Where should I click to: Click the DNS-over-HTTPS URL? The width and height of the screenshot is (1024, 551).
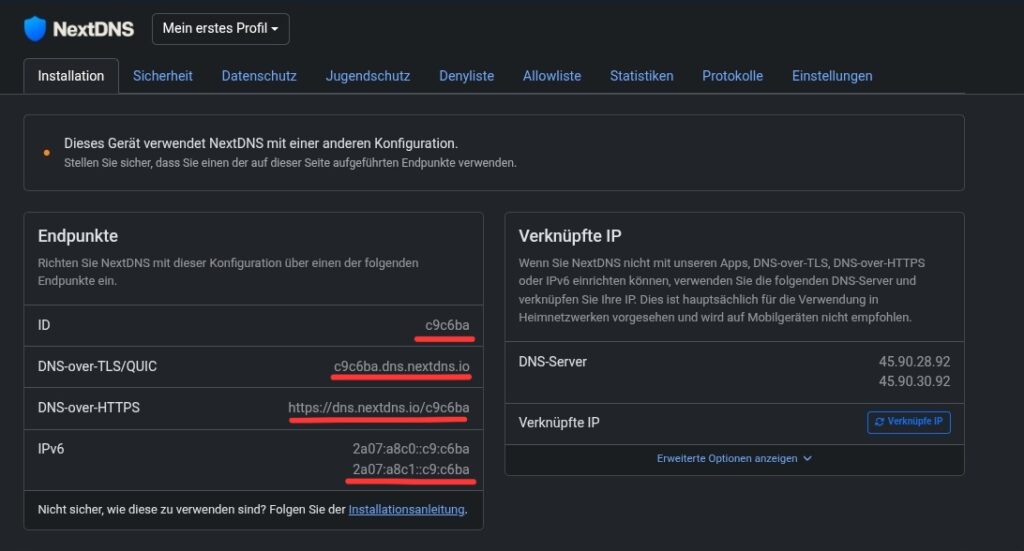pos(378,408)
